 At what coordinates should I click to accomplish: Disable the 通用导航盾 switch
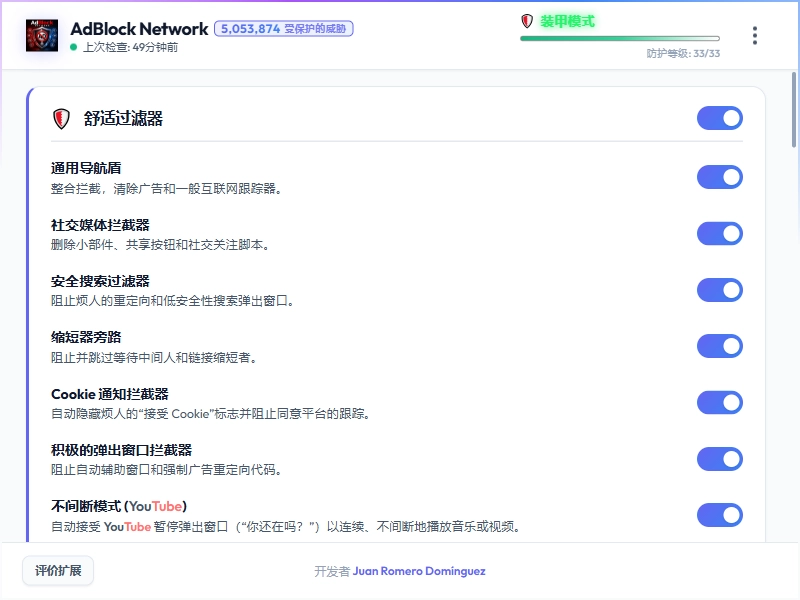(719, 177)
